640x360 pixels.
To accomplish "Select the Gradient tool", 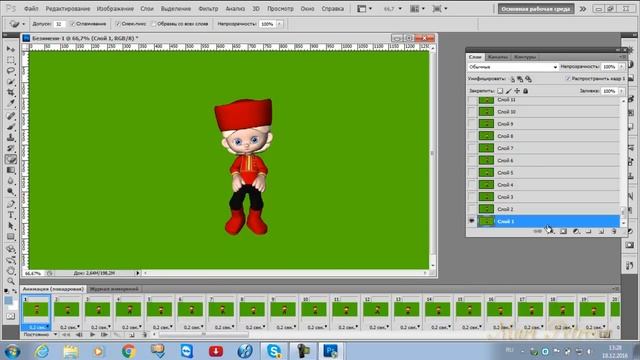I will [x=11, y=171].
